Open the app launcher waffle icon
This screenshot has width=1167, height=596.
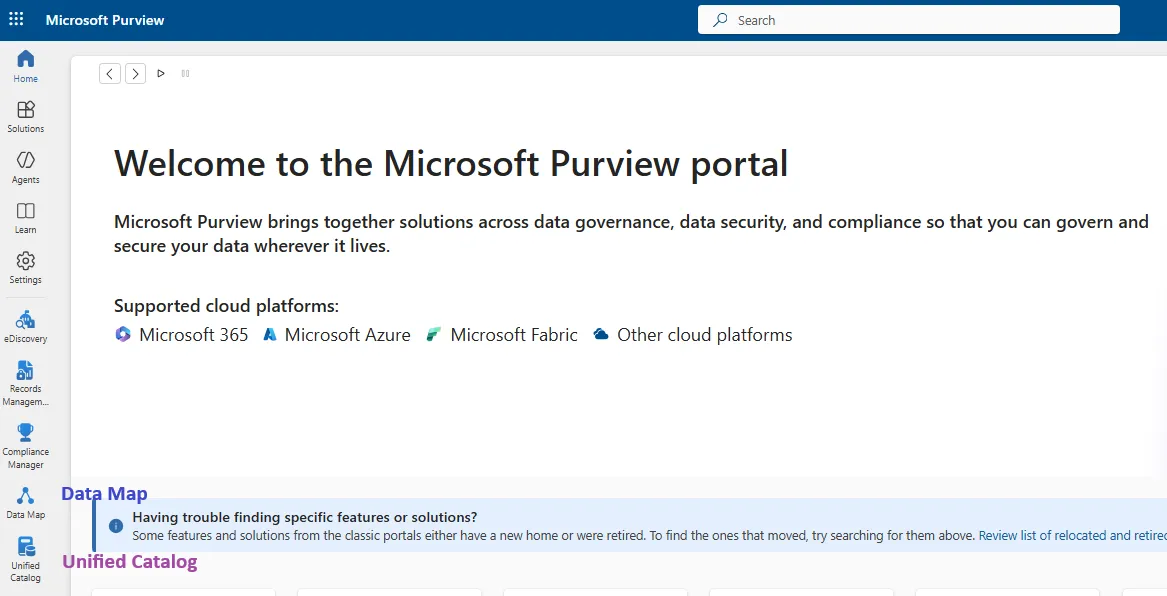point(16,19)
